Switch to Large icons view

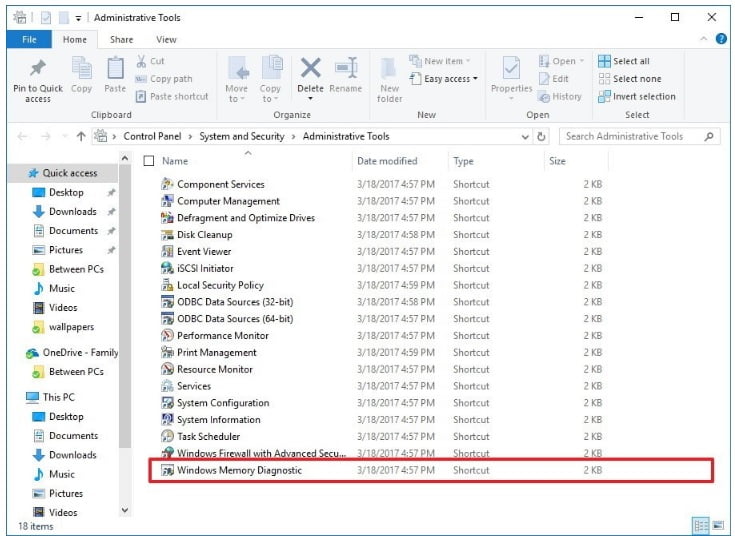718,525
